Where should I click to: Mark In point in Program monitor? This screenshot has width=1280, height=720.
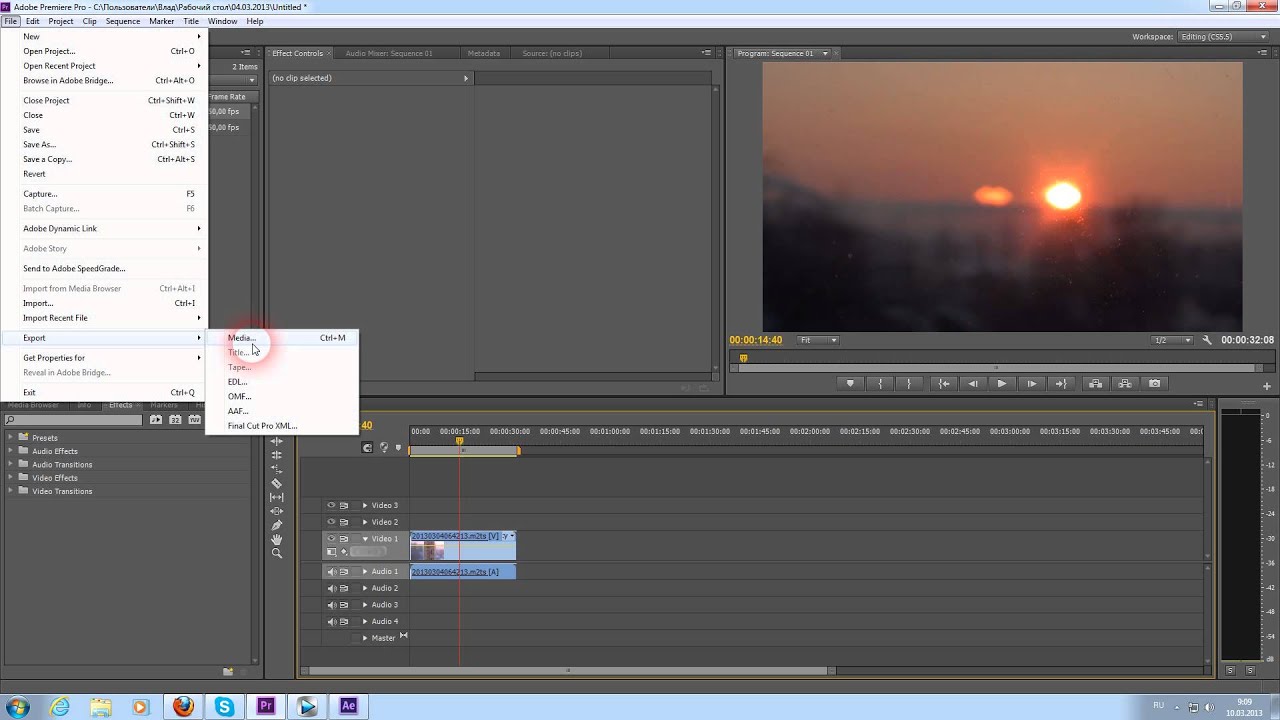(880, 383)
